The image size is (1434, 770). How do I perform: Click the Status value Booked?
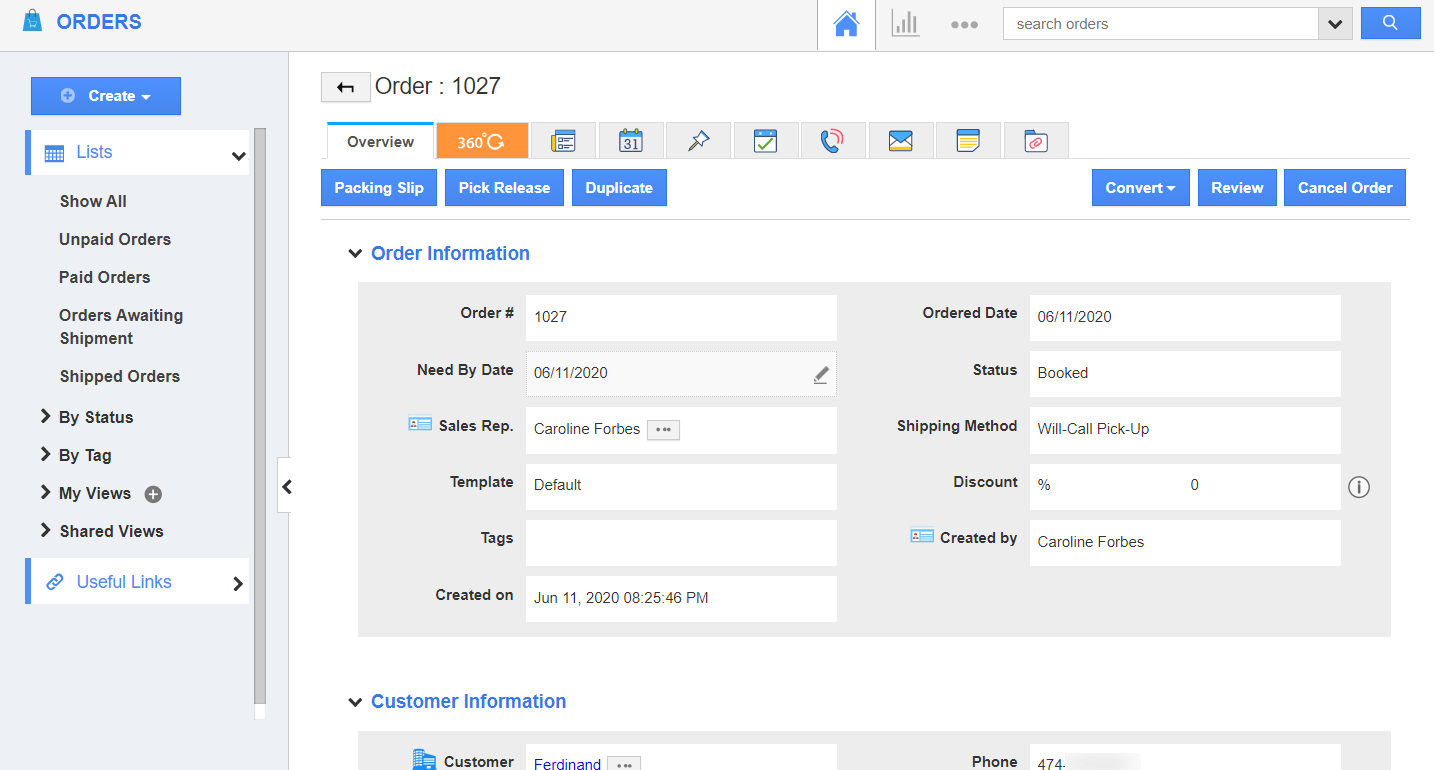1063,373
